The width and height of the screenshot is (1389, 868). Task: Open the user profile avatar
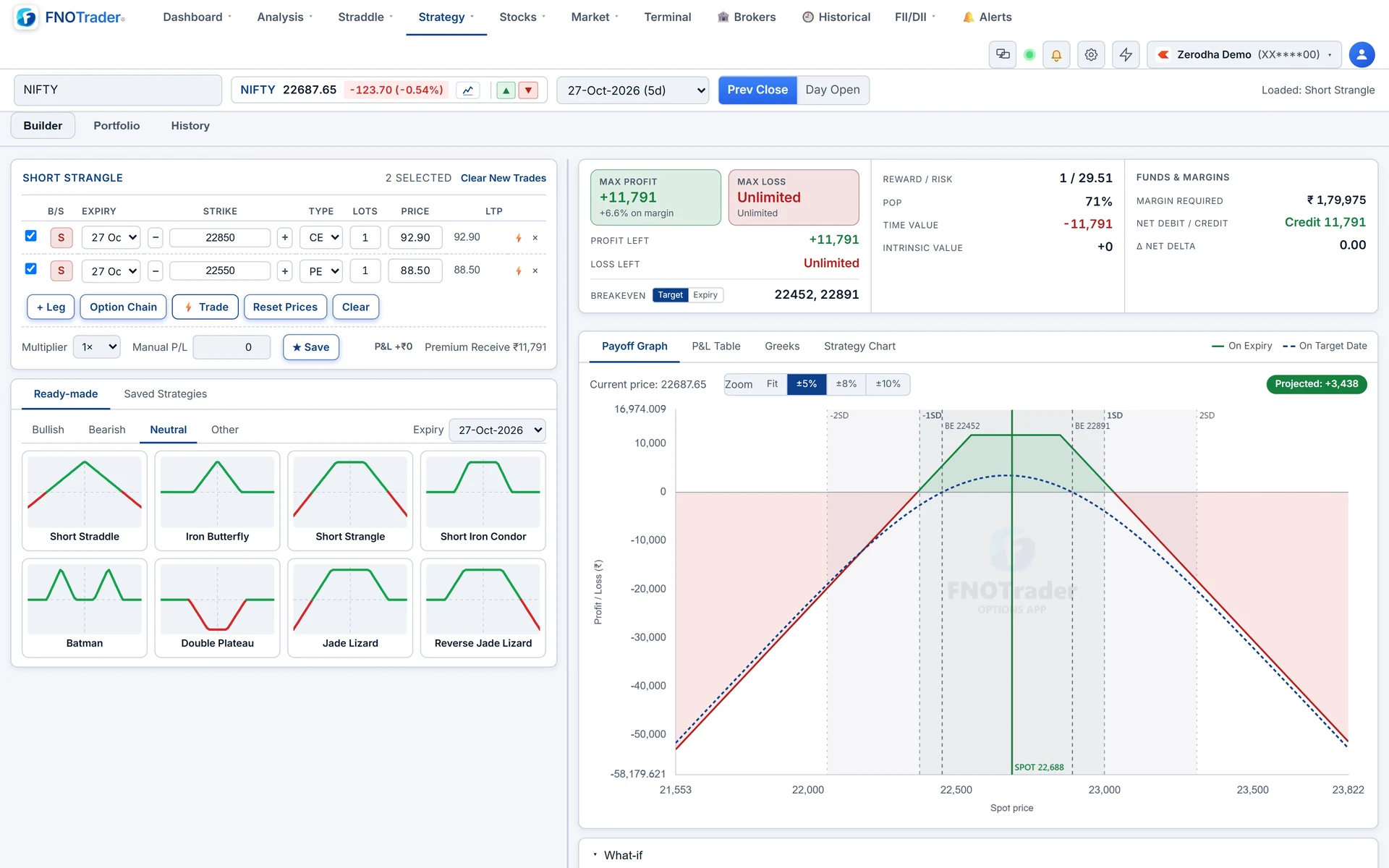(1362, 54)
